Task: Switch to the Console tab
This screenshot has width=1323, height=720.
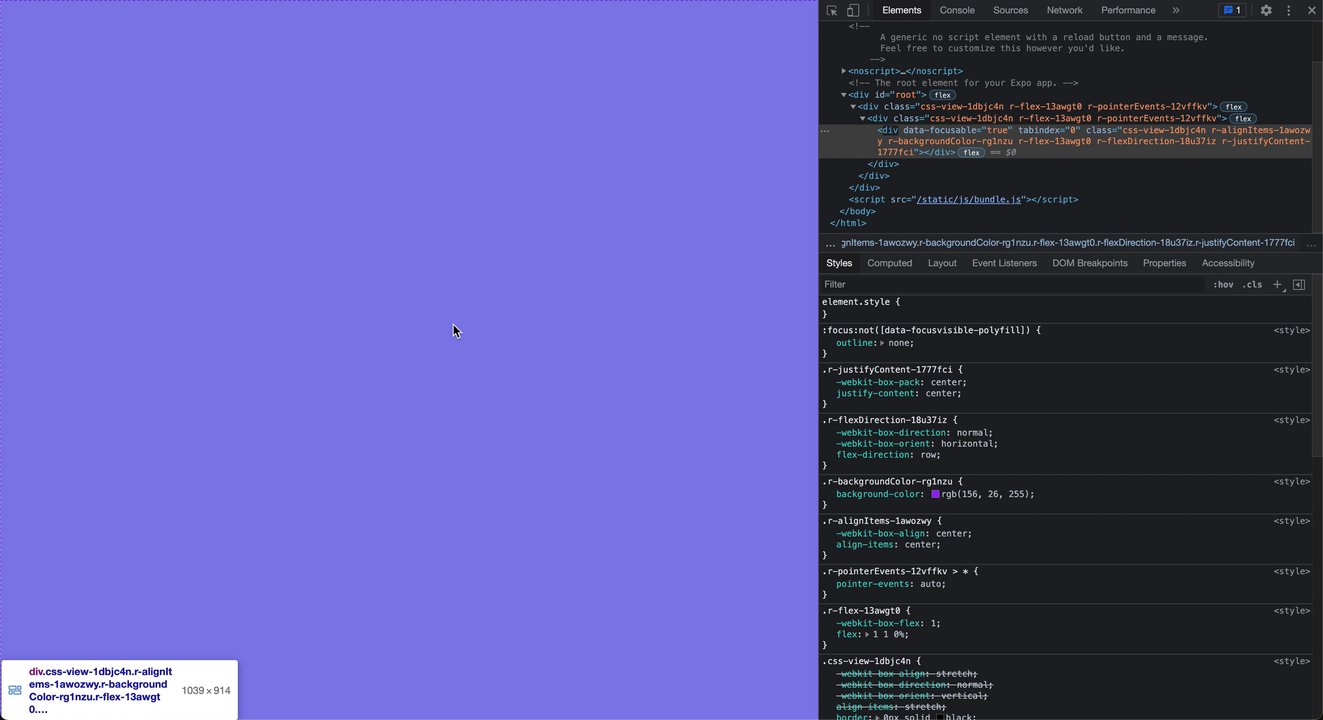Action: click(957, 10)
